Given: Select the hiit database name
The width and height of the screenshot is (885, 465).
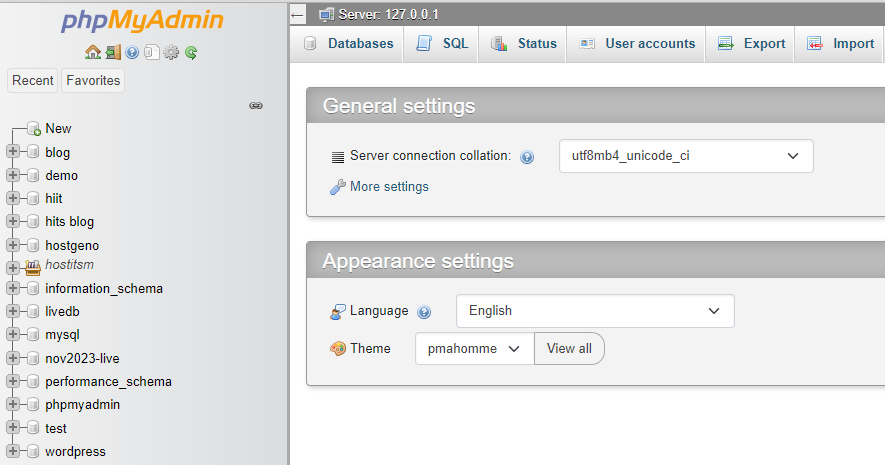Looking at the screenshot, I should (54, 199).
